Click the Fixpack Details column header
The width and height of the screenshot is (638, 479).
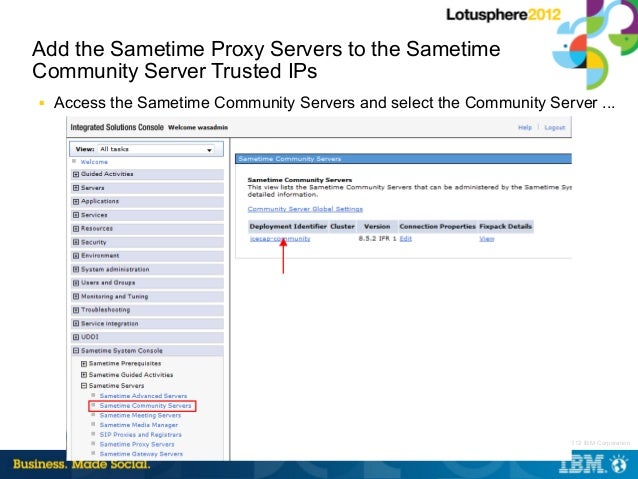point(506,226)
